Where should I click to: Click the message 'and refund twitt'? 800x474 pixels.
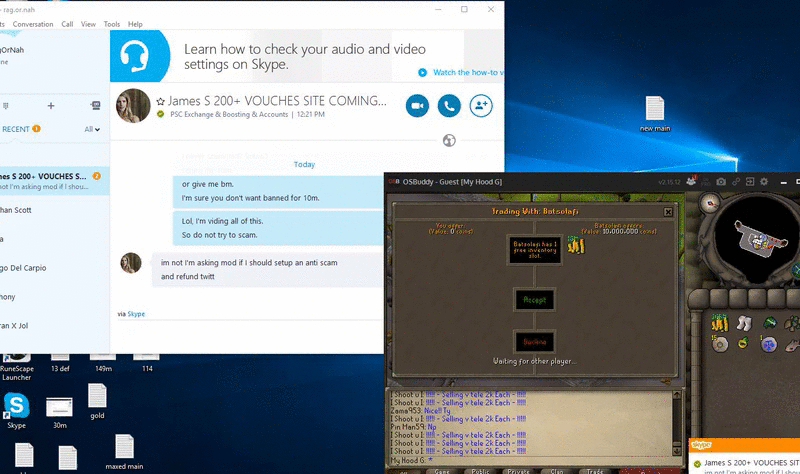click(x=188, y=277)
